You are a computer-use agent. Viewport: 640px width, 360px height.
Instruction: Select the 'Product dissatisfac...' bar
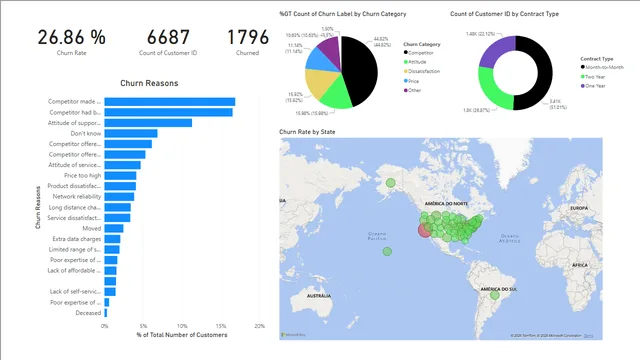coord(120,186)
